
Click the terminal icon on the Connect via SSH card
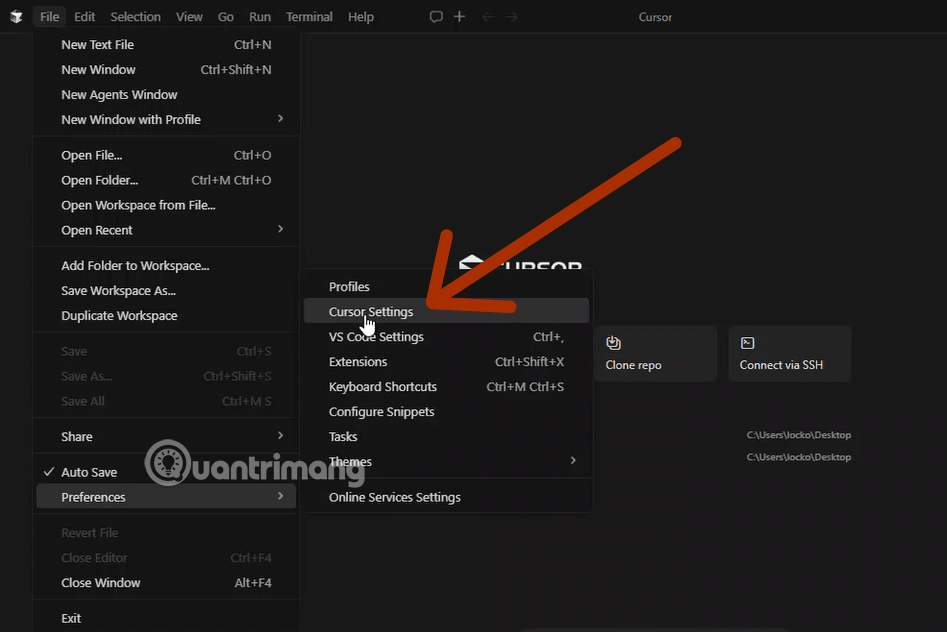[x=748, y=341]
